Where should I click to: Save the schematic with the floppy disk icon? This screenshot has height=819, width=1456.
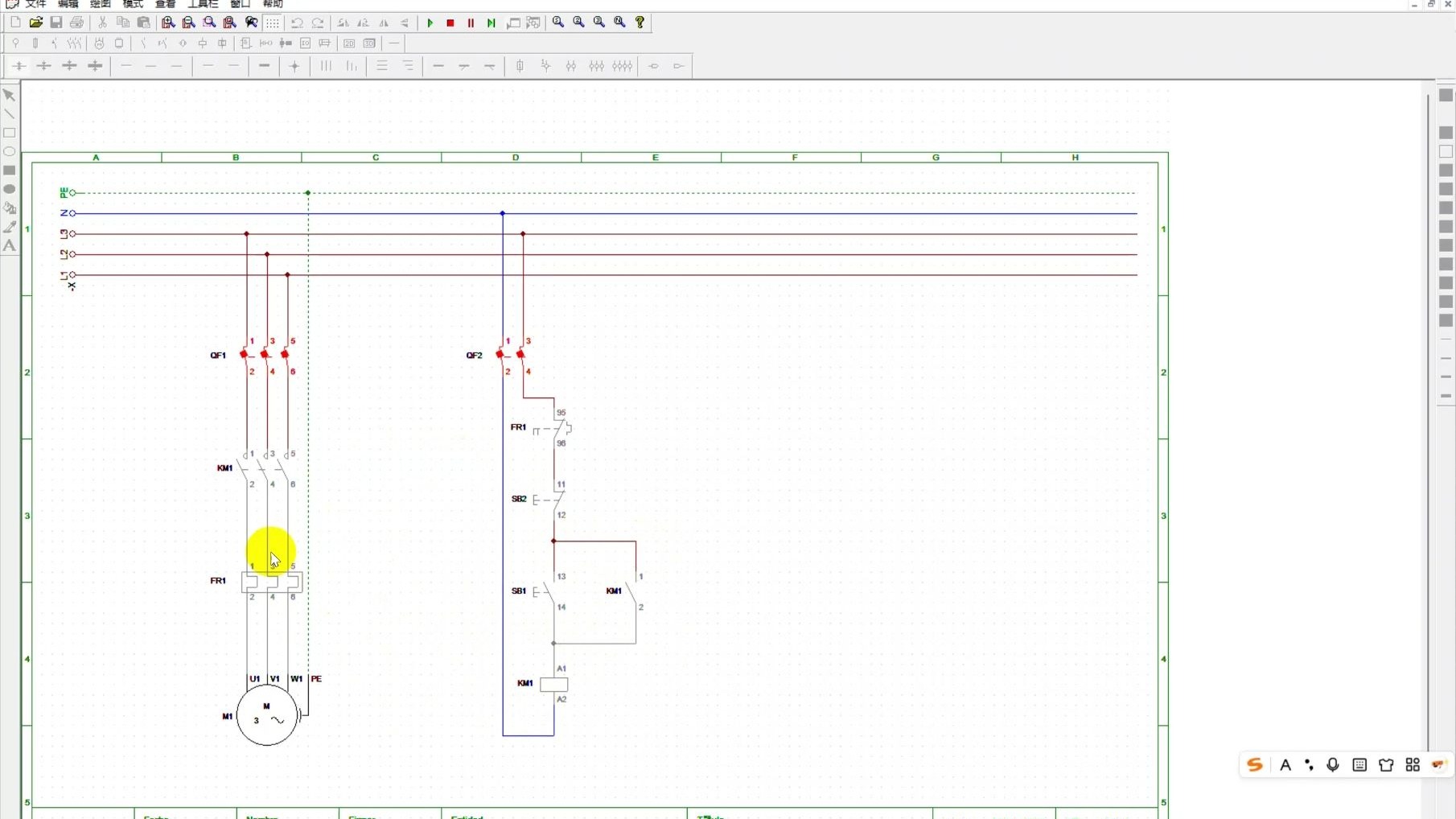[x=56, y=23]
